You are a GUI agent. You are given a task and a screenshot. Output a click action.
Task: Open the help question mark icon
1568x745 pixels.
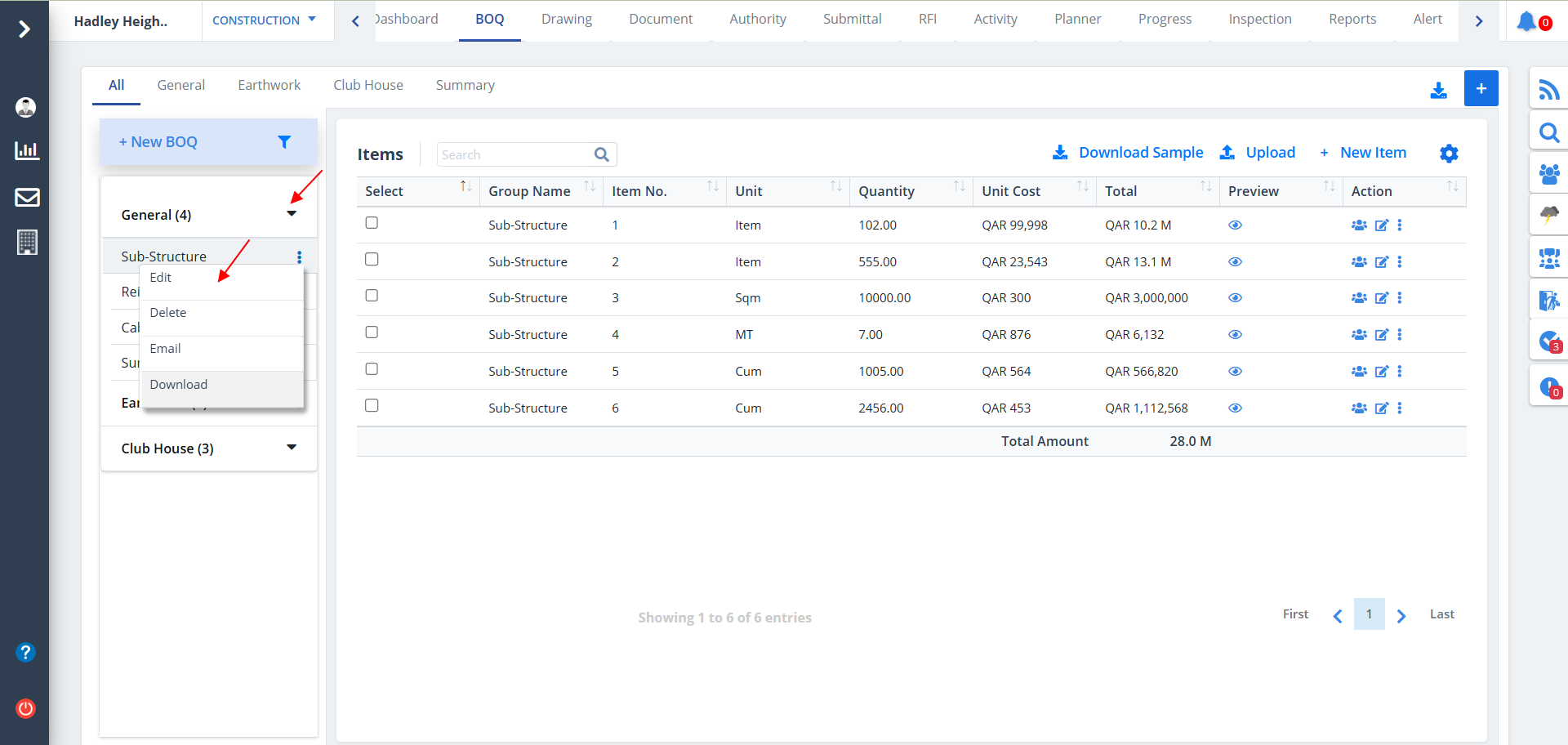coord(26,652)
